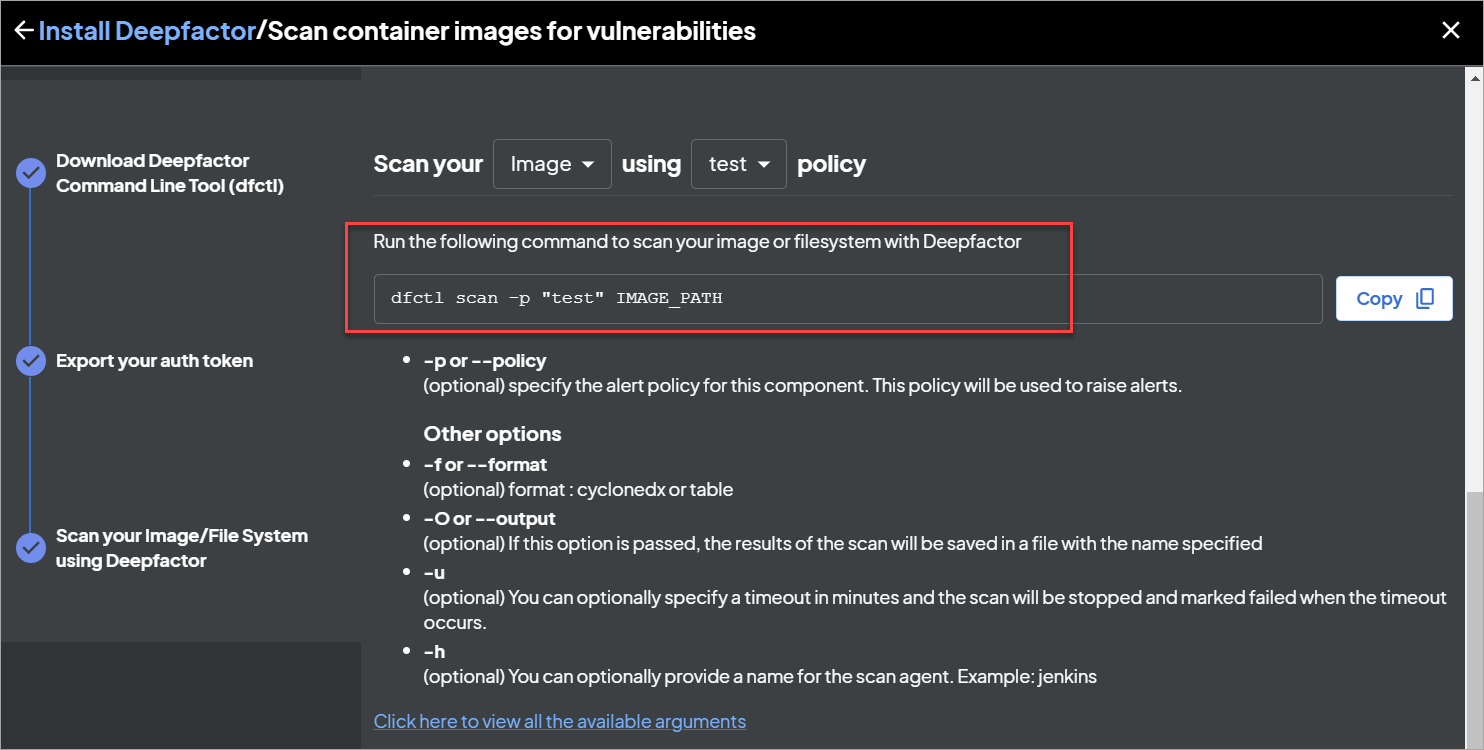Click the dfctl scan command field
1484x750 pixels.
click(848, 298)
